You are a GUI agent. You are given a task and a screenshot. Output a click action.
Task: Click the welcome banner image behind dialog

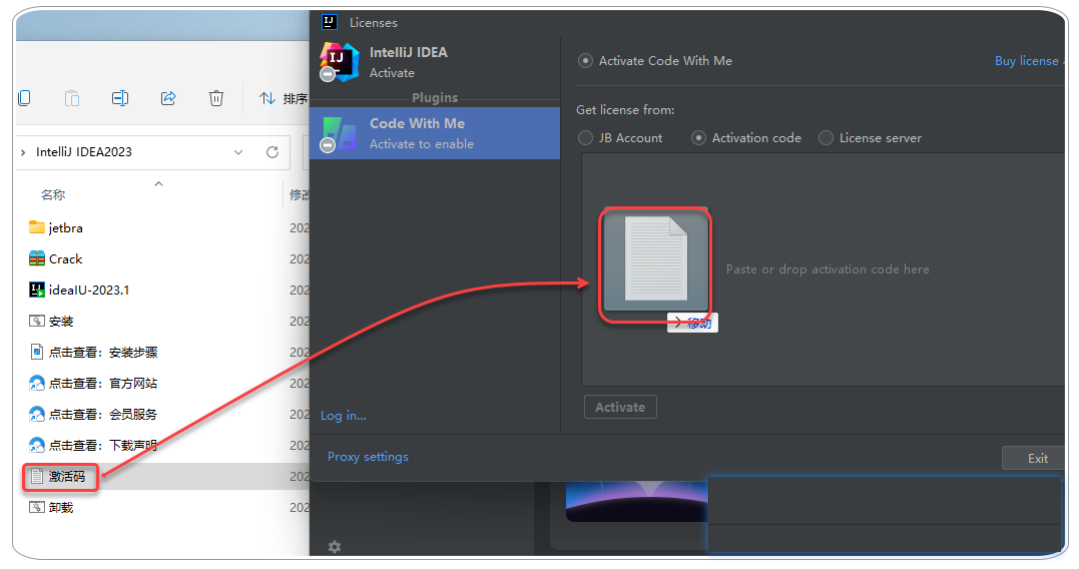point(637,501)
